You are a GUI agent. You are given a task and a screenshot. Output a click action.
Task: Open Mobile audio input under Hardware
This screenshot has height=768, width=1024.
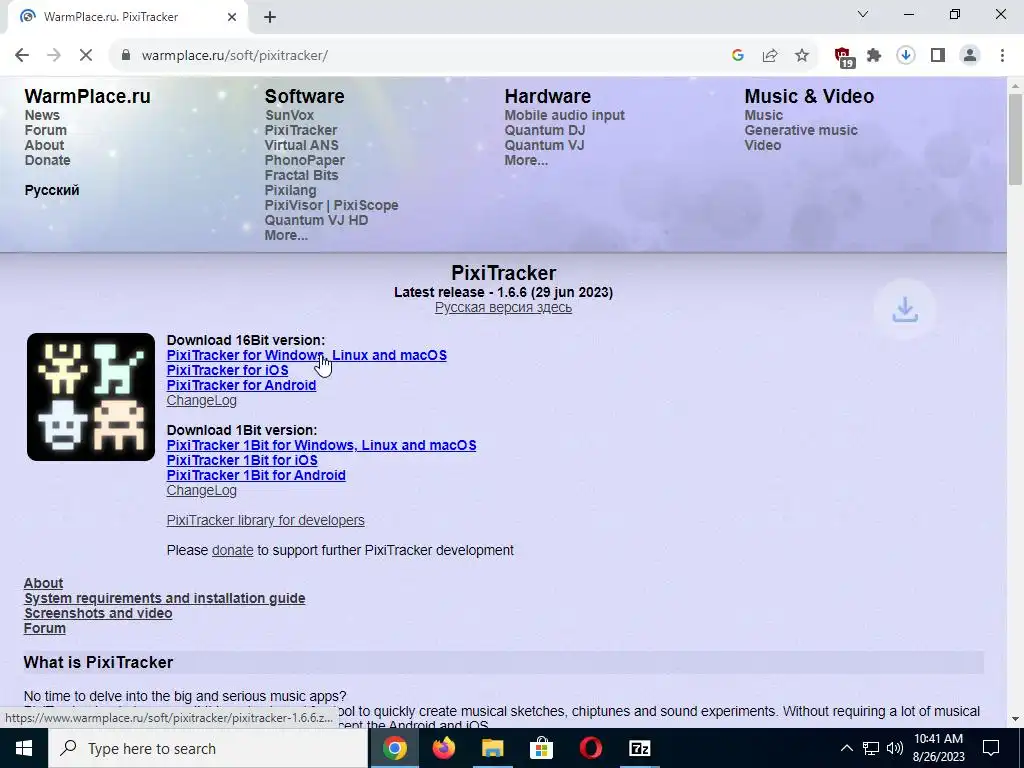pyautogui.click(x=564, y=115)
